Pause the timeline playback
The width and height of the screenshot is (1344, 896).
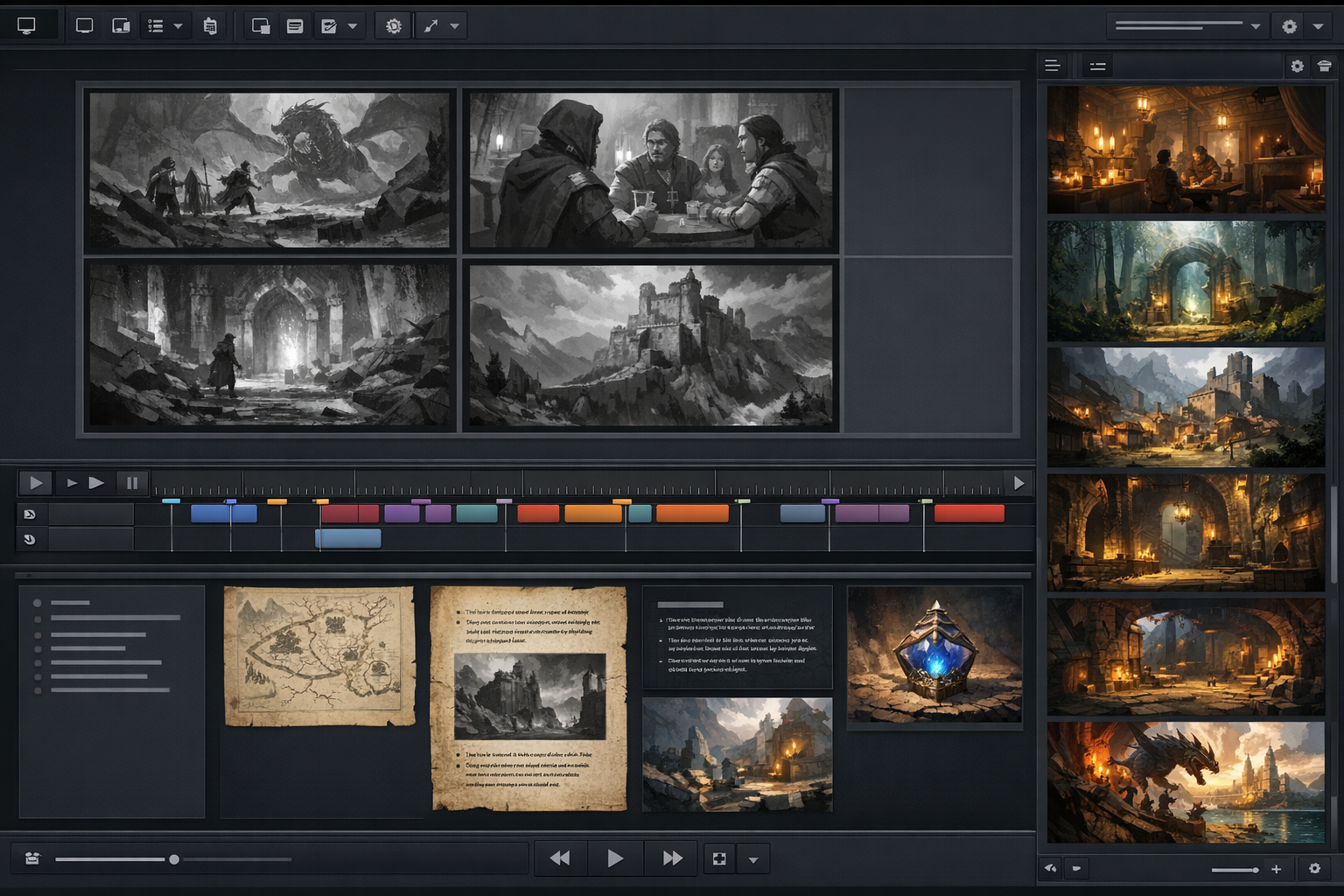131,482
